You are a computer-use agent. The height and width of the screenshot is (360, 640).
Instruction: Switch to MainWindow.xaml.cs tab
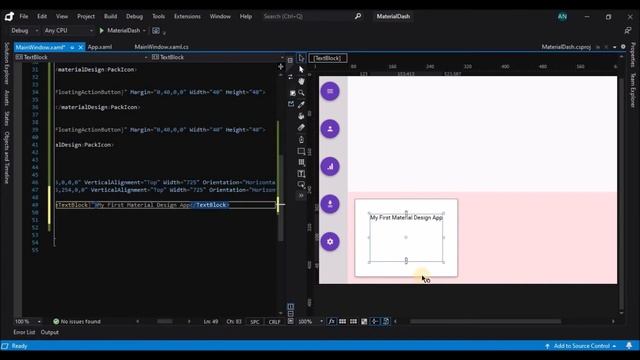[161, 47]
